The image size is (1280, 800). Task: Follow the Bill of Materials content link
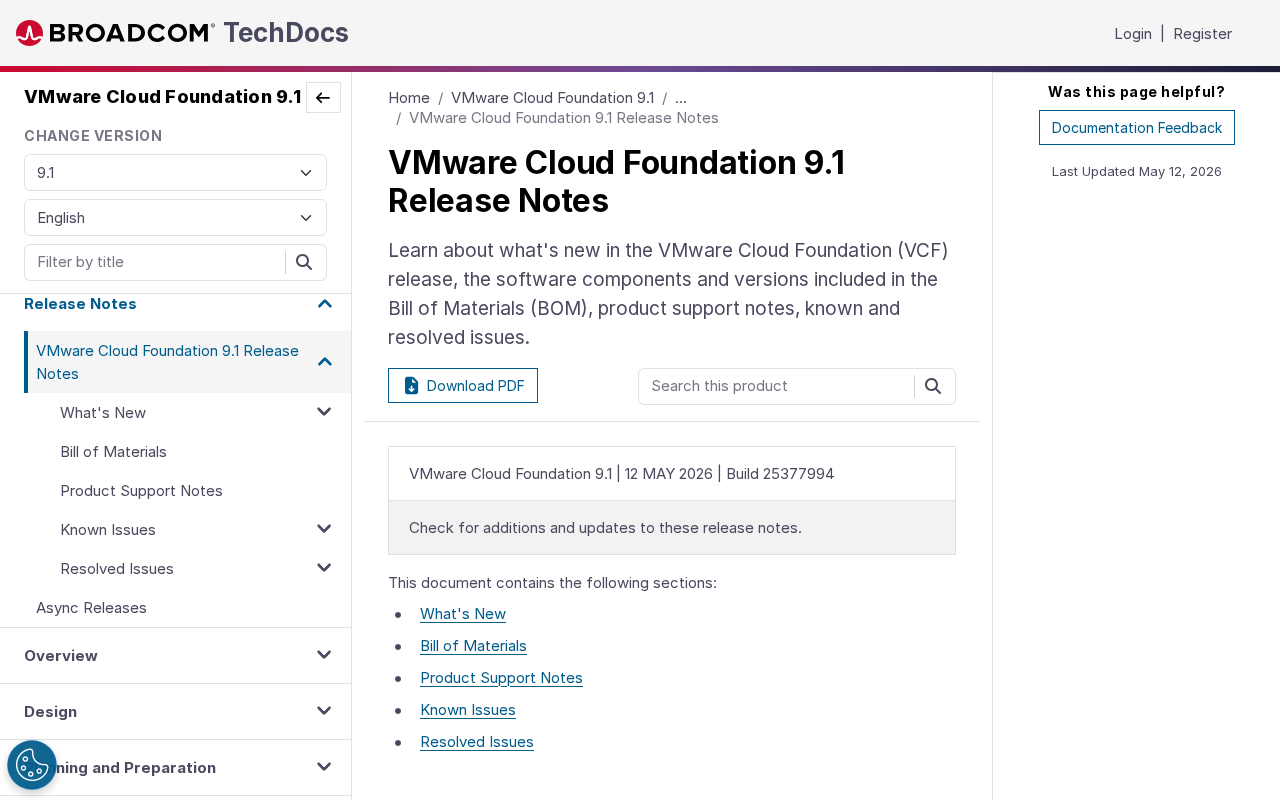tap(473, 646)
